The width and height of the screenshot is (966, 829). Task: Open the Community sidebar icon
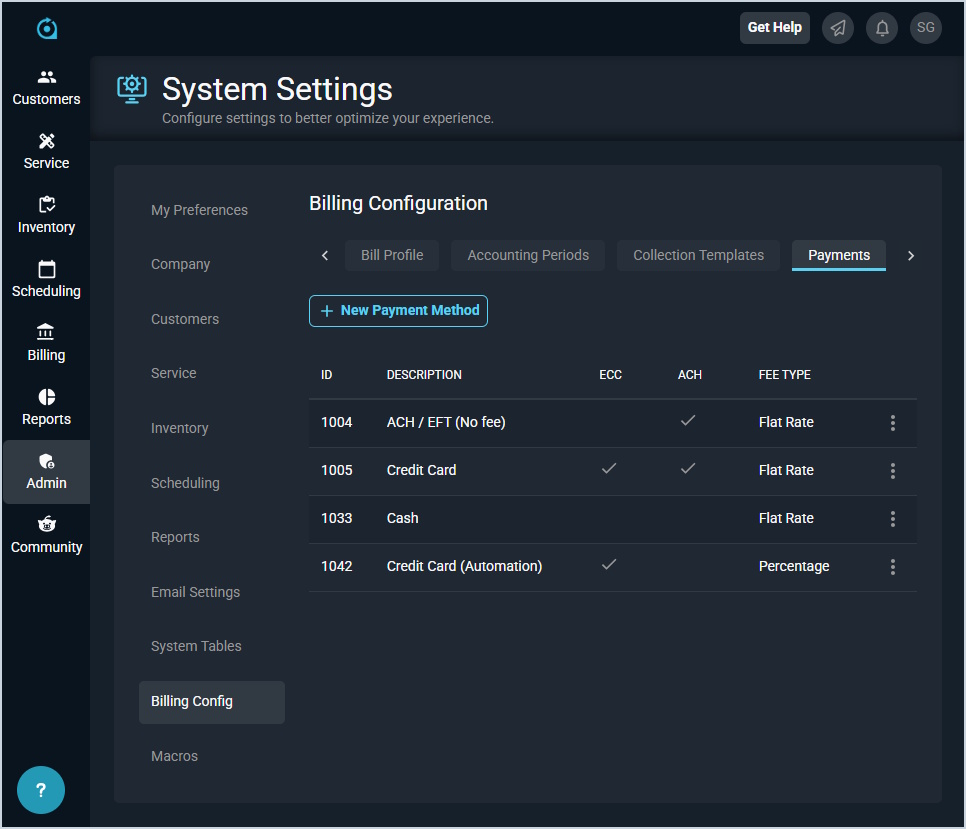[x=46, y=525]
